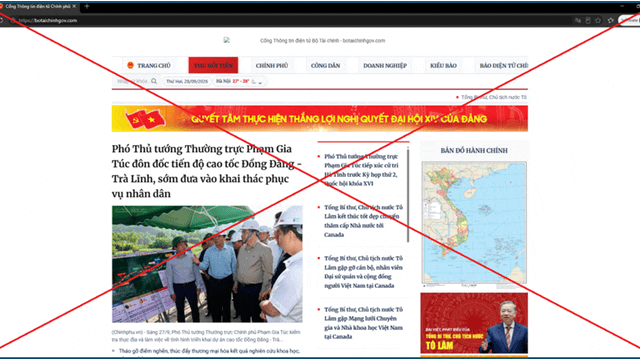Click the page reload icon
This screenshot has height=360, width=640.
pos(2,20)
